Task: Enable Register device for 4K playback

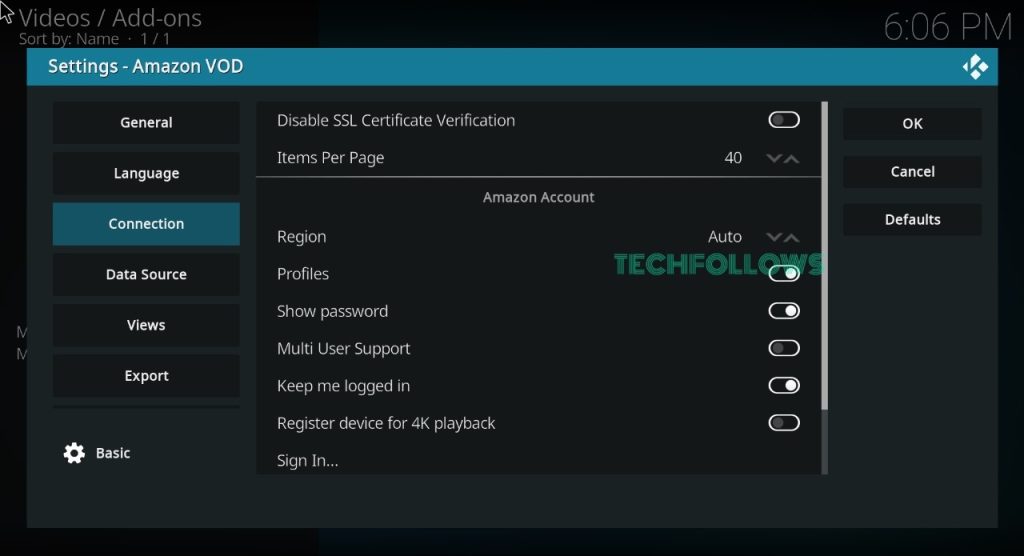Action: pos(784,423)
